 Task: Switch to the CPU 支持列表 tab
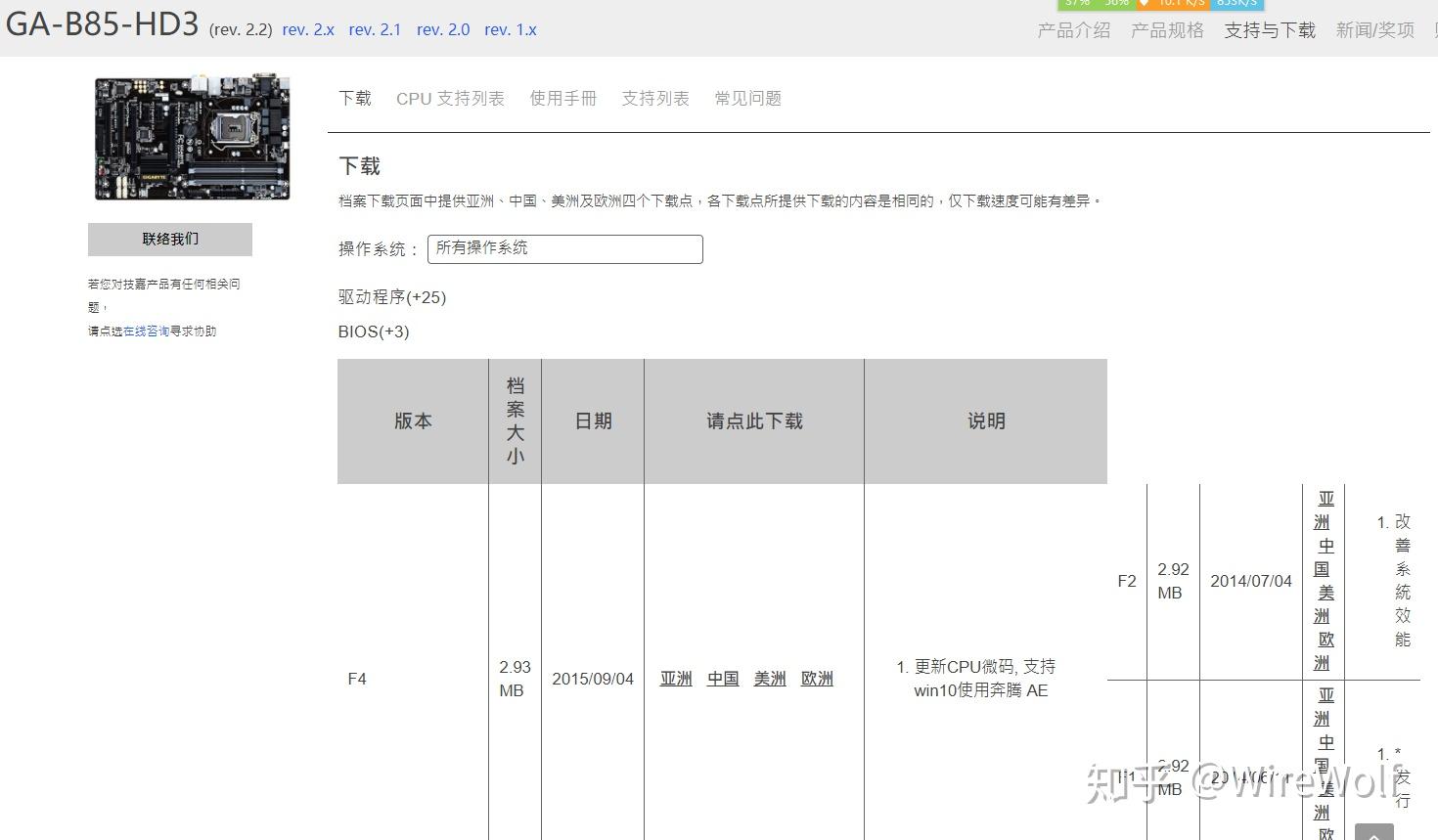pos(450,98)
